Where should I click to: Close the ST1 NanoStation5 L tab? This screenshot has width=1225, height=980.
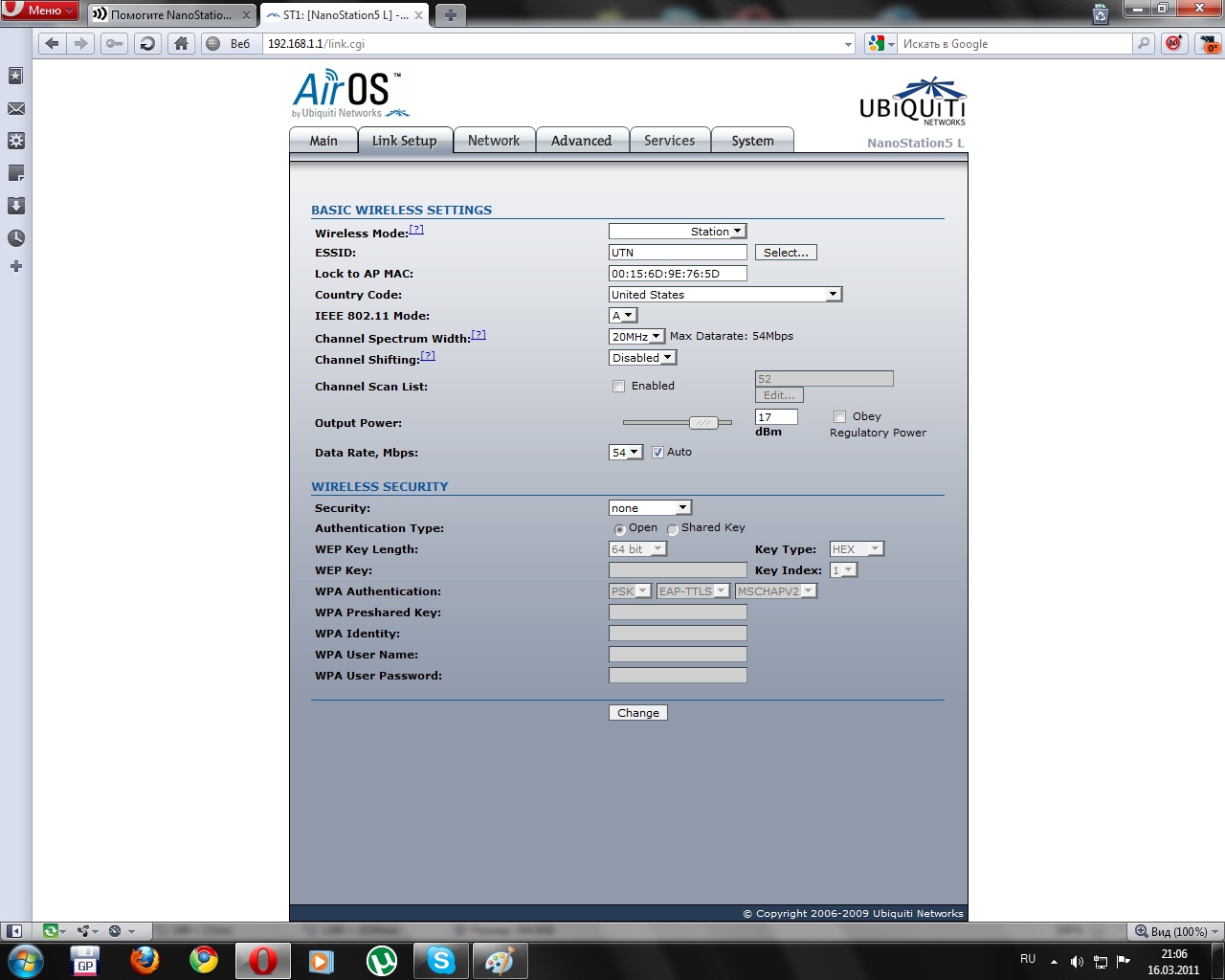coord(418,15)
